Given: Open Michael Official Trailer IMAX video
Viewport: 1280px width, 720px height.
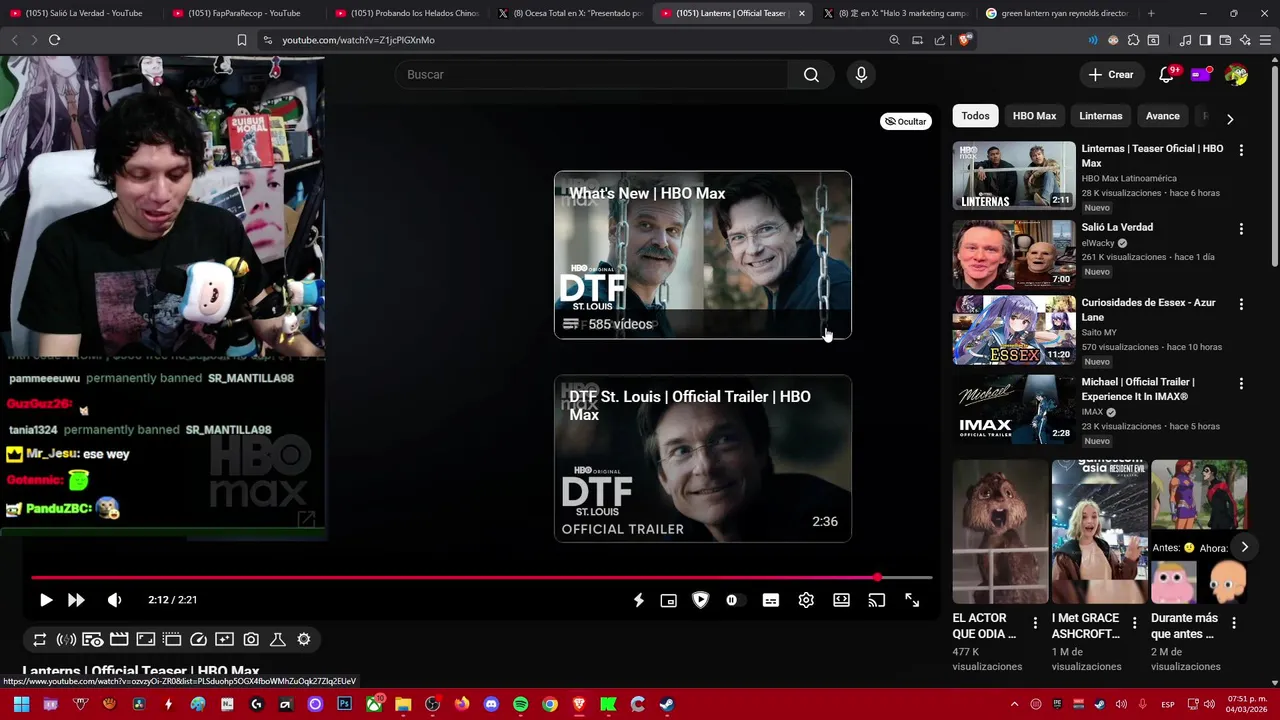Looking at the screenshot, I should (x=1137, y=389).
